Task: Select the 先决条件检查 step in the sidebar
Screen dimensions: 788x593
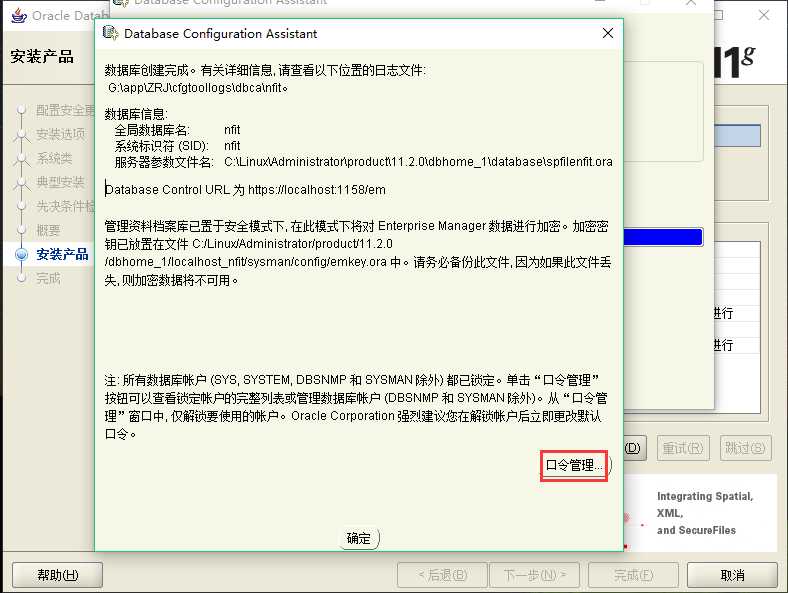Action: [65, 206]
